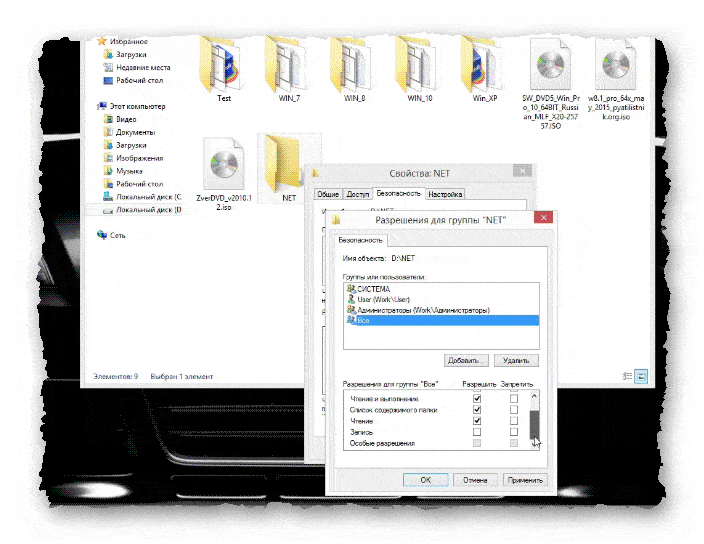This screenshot has height=544, width=704.
Task: Open the Документы library
Action: coord(135,132)
